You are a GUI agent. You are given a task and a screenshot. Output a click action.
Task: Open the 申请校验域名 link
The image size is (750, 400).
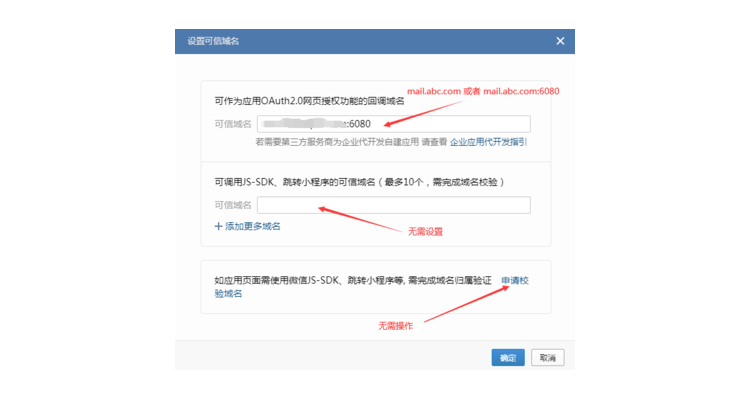click(515, 281)
